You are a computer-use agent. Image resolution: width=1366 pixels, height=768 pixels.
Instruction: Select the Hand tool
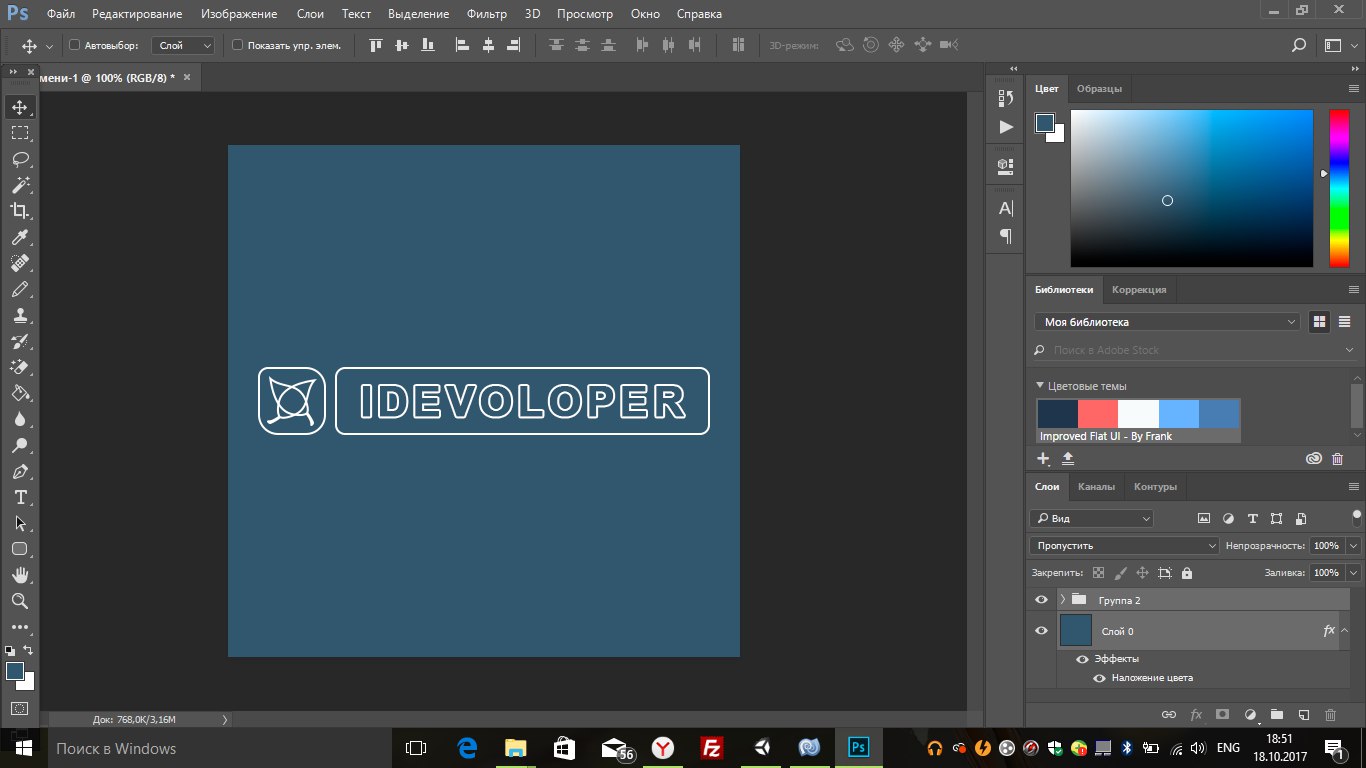click(x=20, y=575)
